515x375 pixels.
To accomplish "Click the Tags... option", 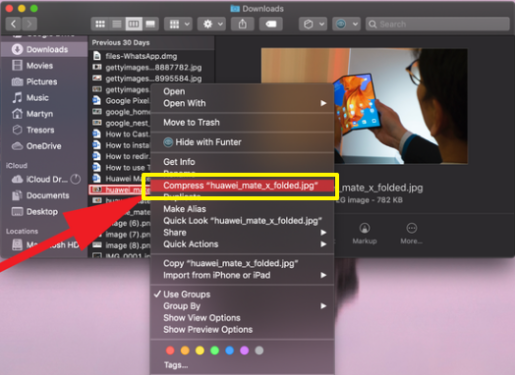I will [176, 365].
